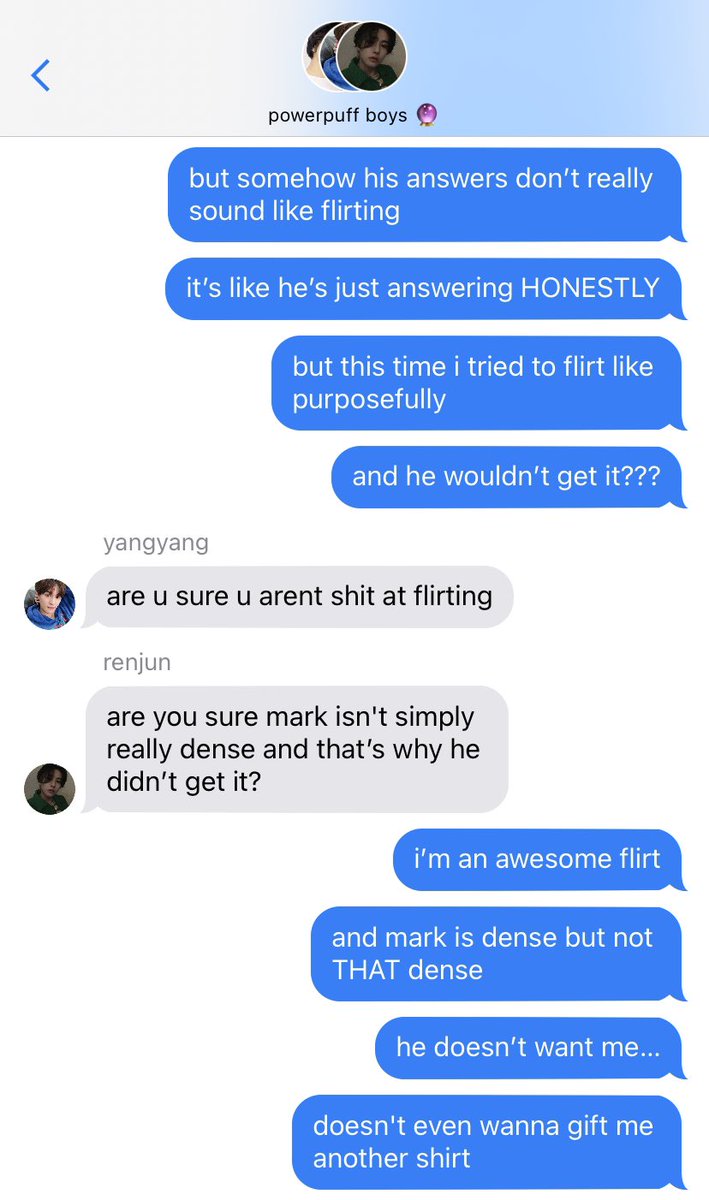Tap the "mark is dense but not THAT dense" bubble

click(498, 953)
